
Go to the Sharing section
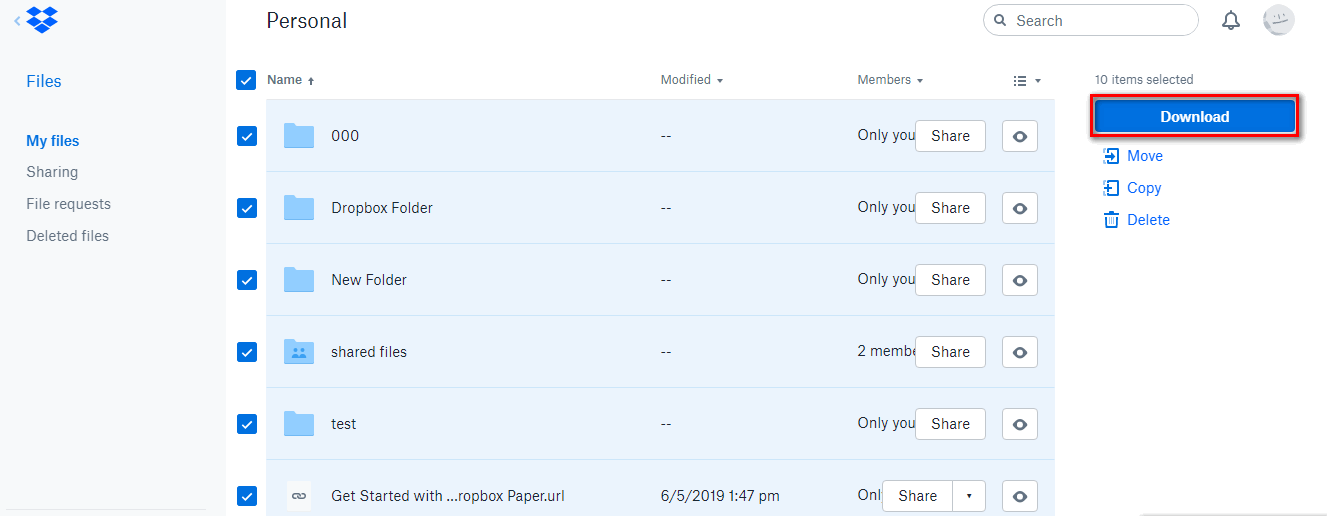pyautogui.click(x=52, y=172)
